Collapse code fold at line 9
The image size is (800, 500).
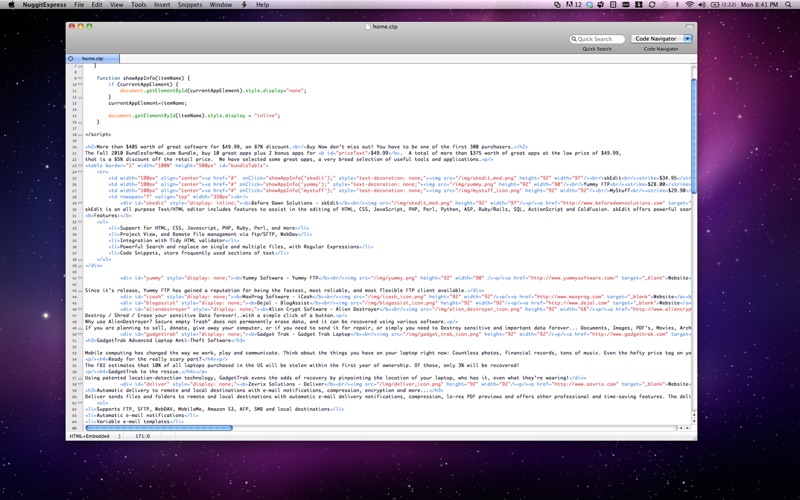point(80,78)
